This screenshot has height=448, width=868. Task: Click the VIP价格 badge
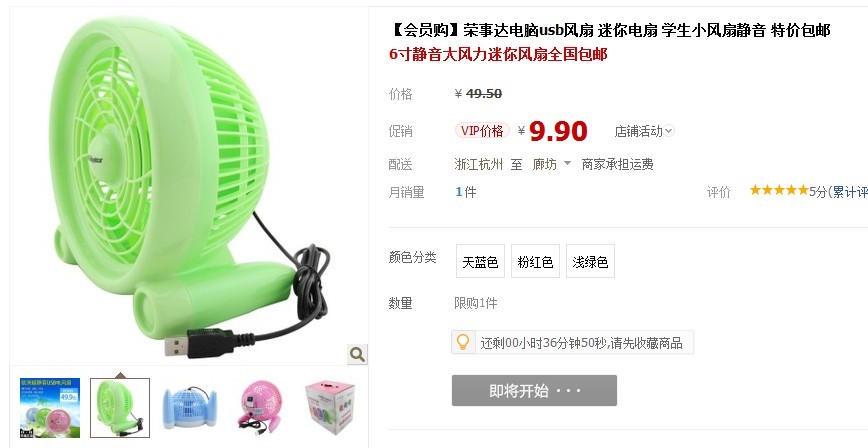click(482, 131)
